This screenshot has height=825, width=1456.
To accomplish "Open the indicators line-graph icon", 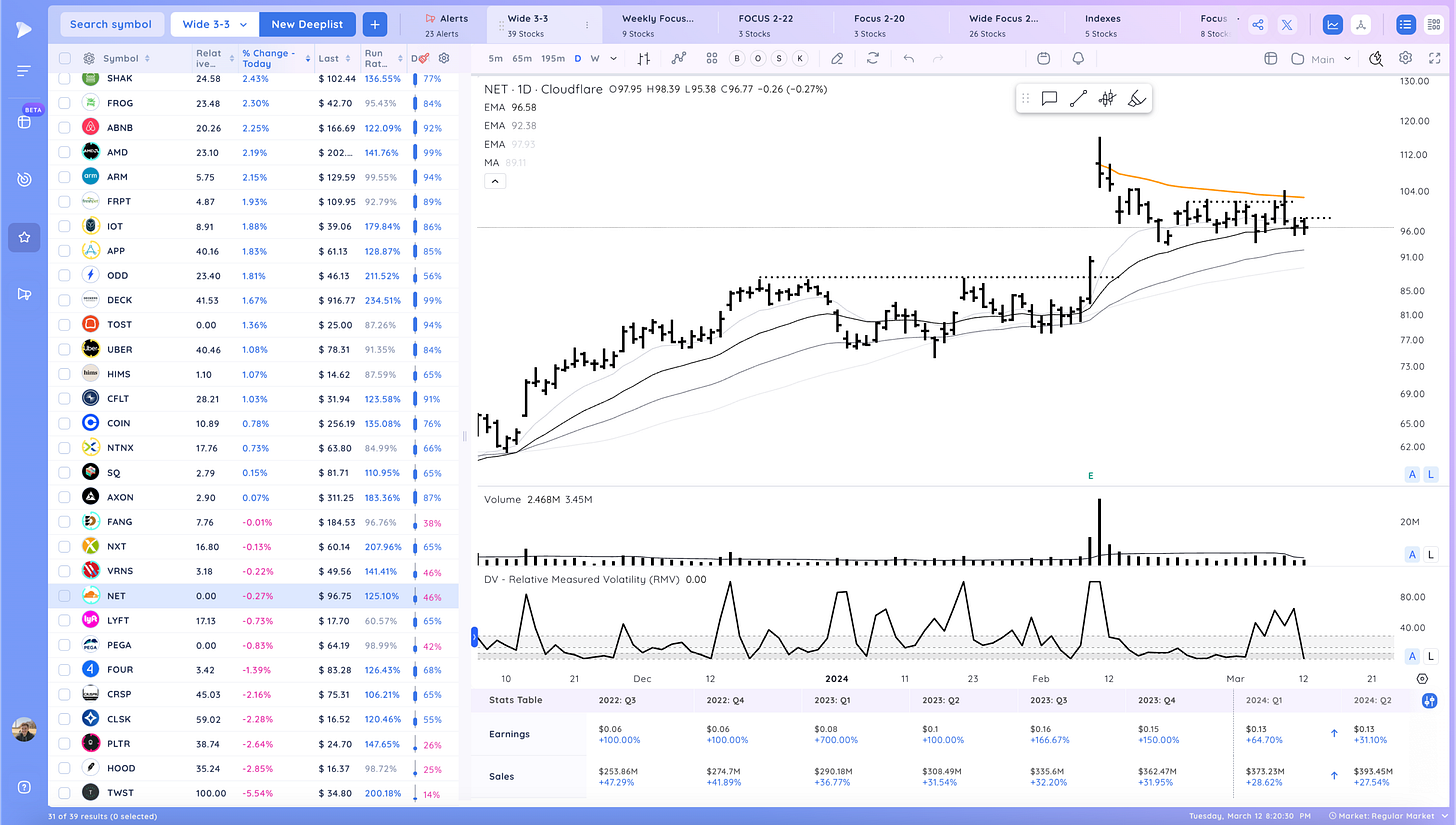I will pos(679,58).
